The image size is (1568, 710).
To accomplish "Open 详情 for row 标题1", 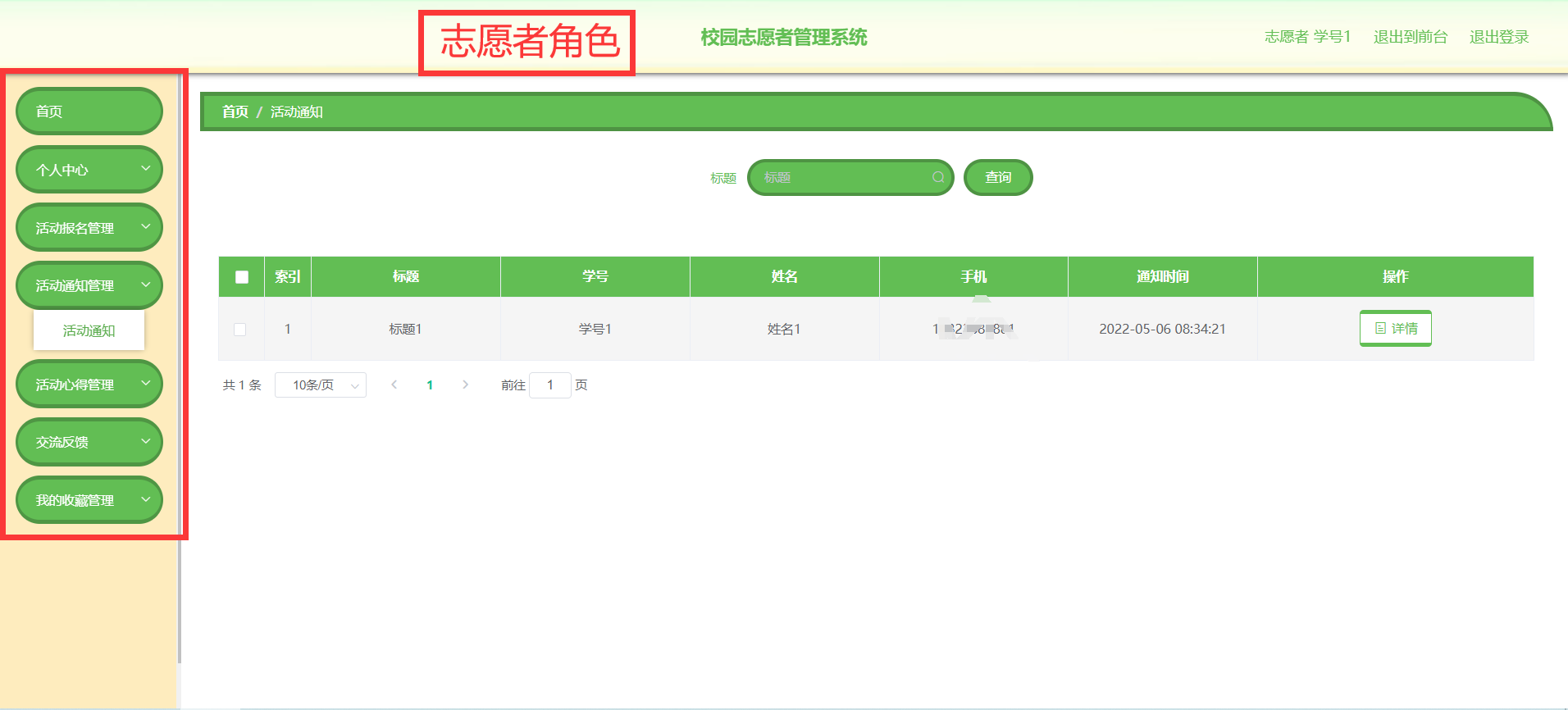I will (x=1395, y=328).
